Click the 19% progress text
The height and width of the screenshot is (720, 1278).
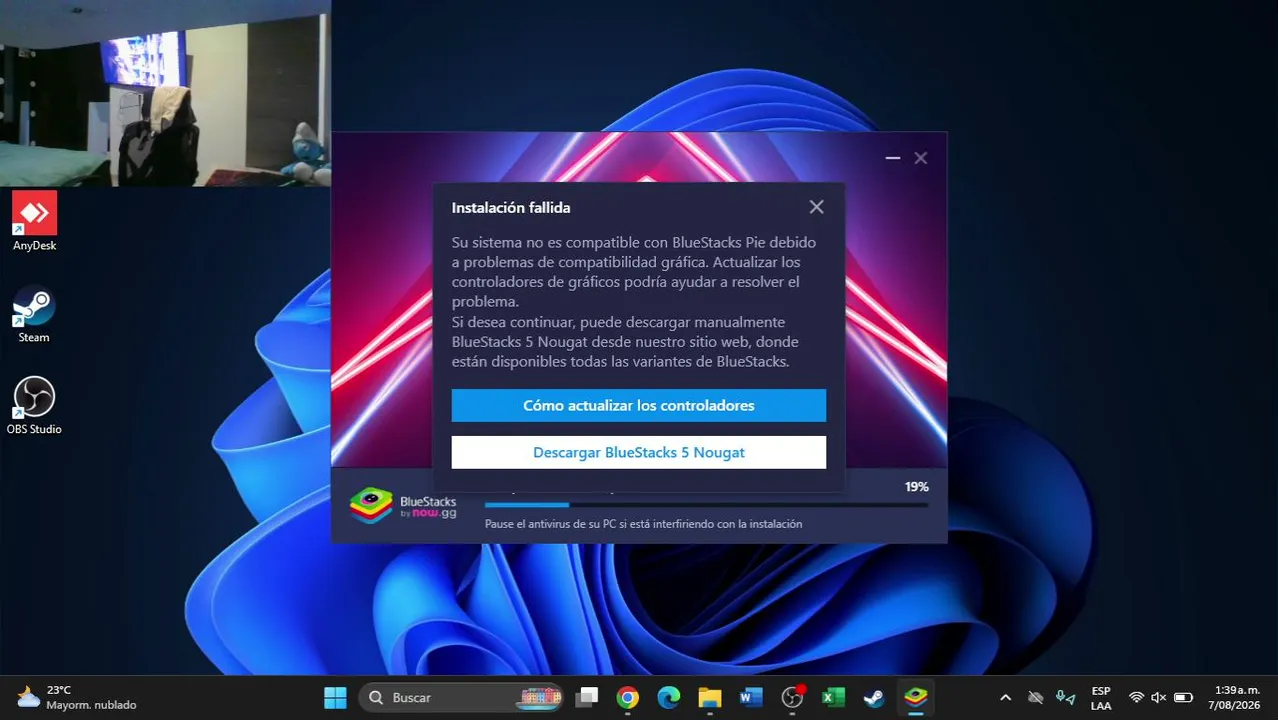pyautogui.click(x=916, y=487)
